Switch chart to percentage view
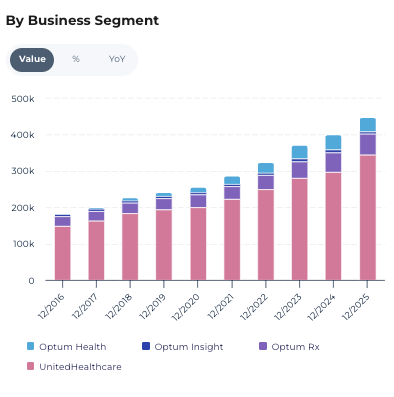Screen dimensions: 394x397 click(76, 59)
